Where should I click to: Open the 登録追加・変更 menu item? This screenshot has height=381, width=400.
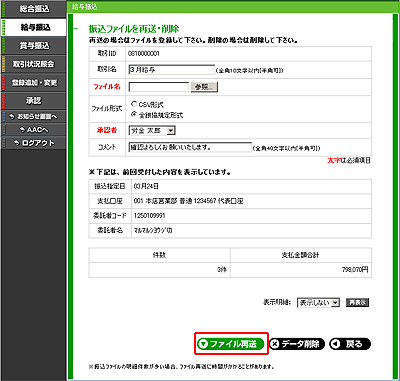(33, 82)
